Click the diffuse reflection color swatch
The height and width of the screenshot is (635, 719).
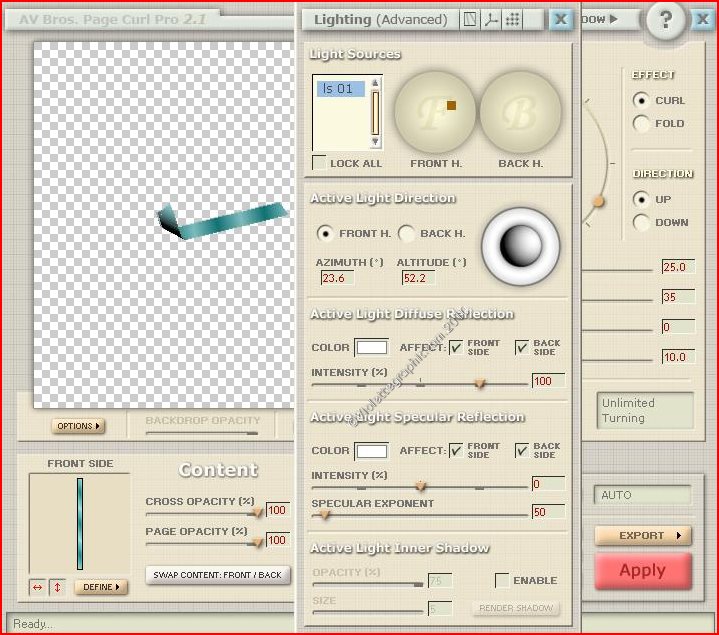[x=372, y=348]
